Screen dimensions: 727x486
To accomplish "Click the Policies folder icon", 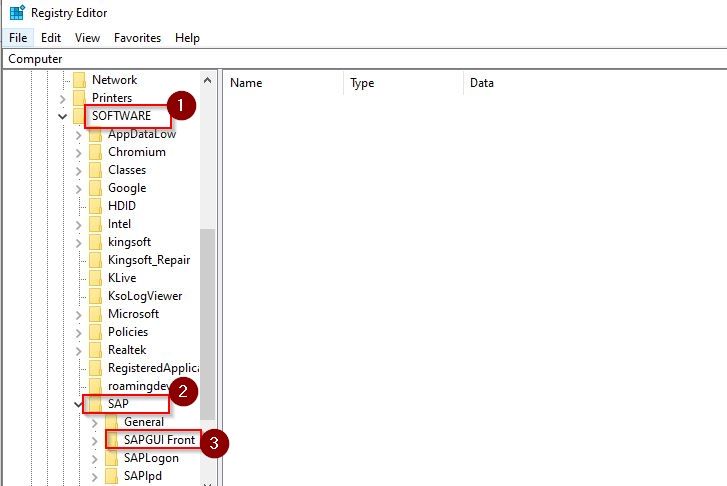I will pos(96,332).
